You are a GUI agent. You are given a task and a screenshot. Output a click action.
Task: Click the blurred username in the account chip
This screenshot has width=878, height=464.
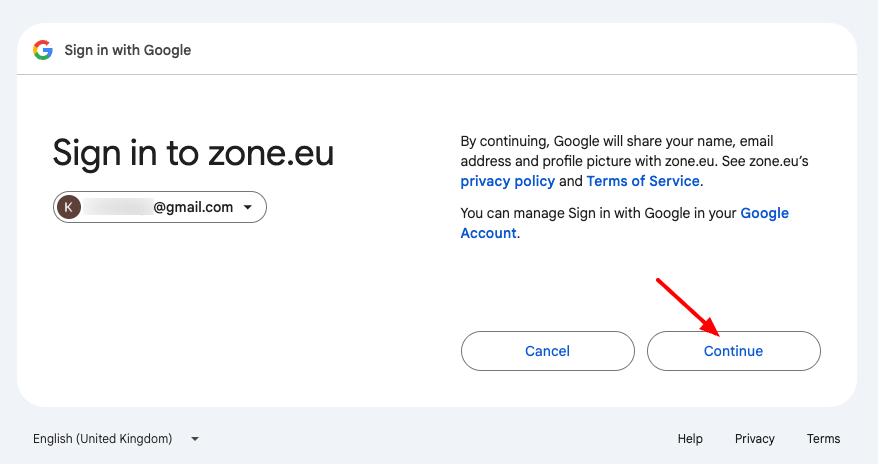117,207
